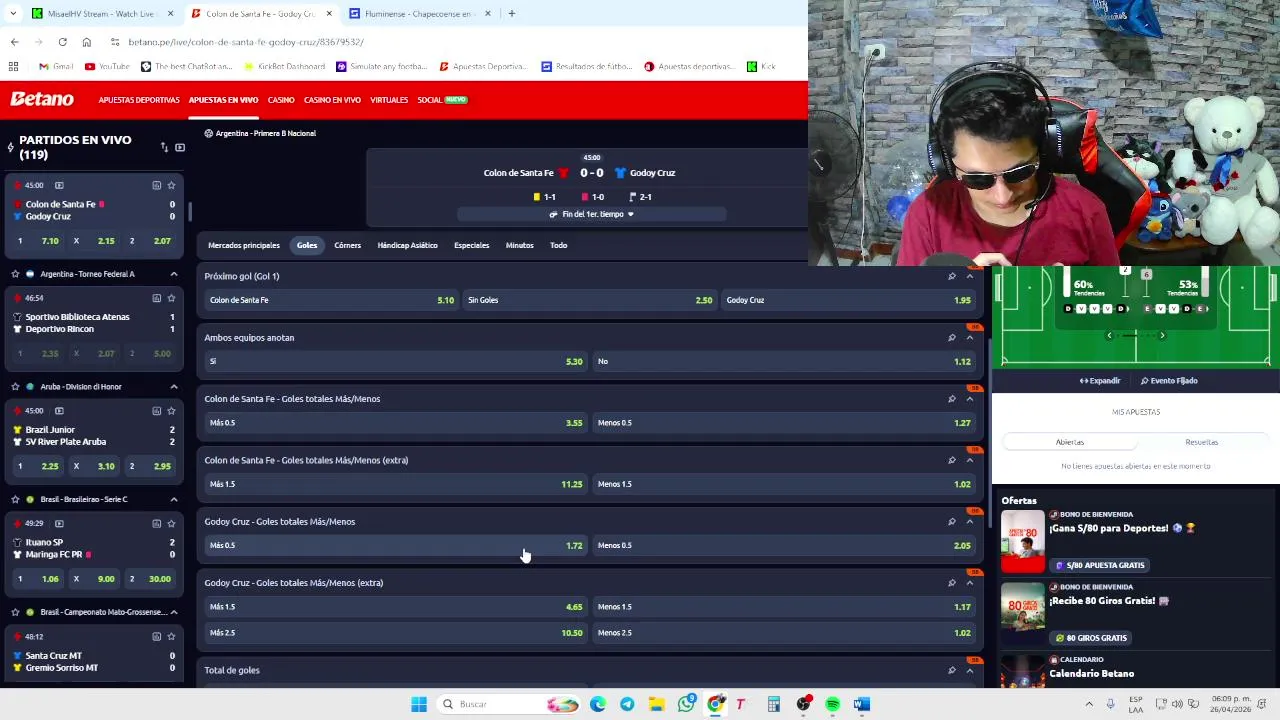Switch bet slip to Resueltas
The width and height of the screenshot is (1280, 720).
tap(1202, 442)
